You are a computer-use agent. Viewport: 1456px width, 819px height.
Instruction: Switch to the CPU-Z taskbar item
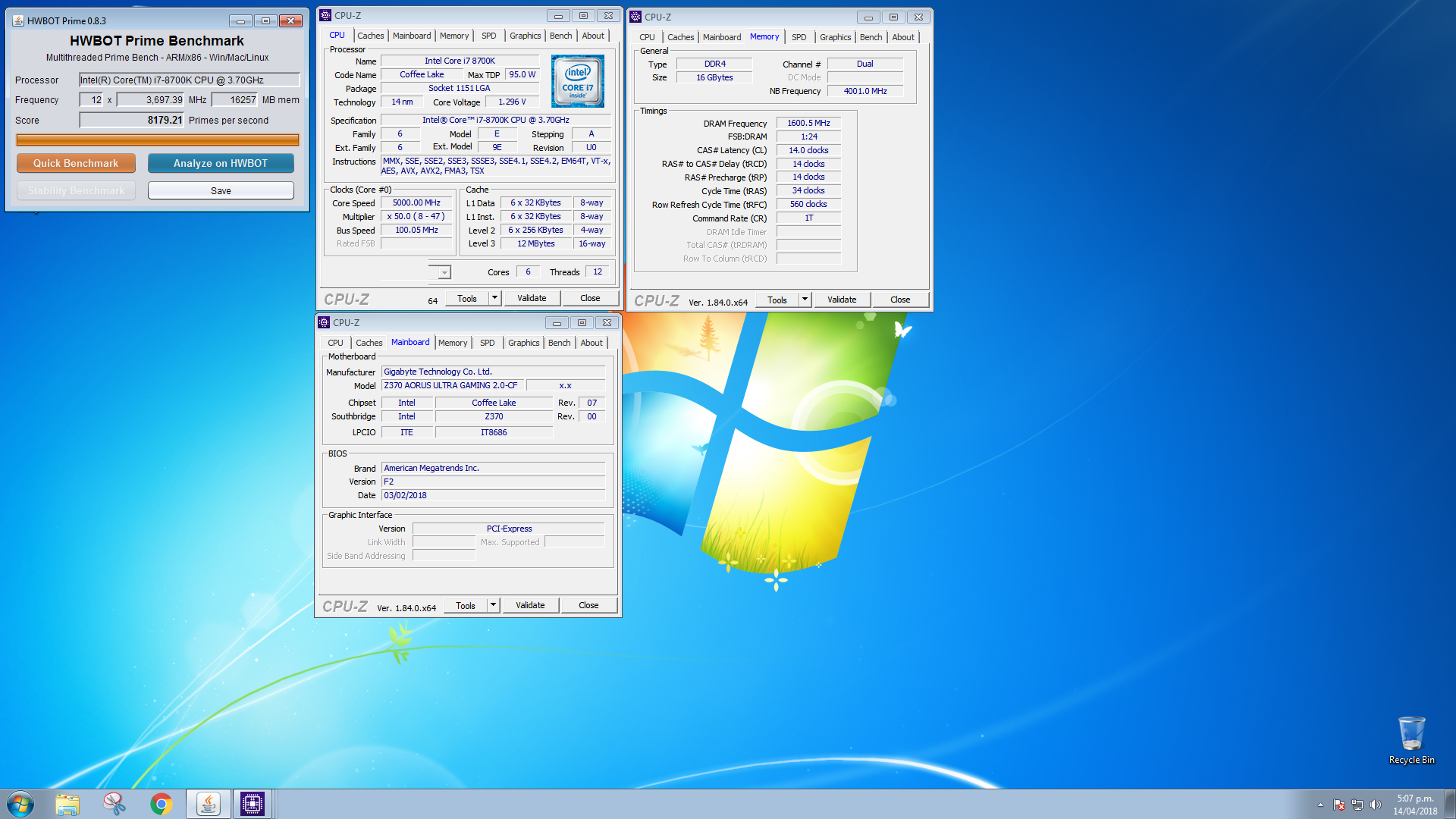pyautogui.click(x=253, y=804)
